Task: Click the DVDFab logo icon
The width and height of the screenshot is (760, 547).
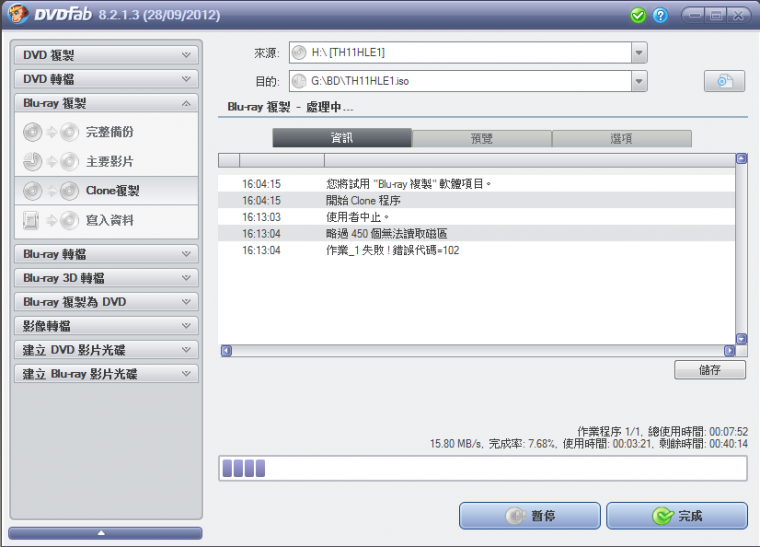Action: coord(18,15)
